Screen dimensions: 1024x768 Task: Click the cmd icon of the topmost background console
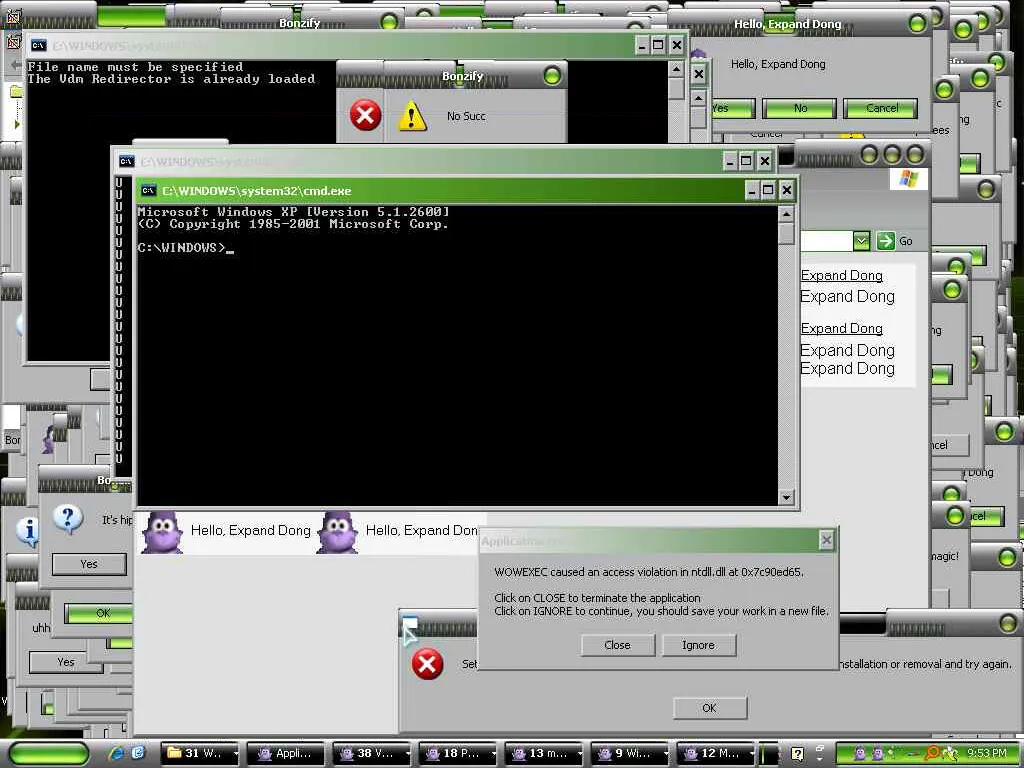click(x=39, y=45)
